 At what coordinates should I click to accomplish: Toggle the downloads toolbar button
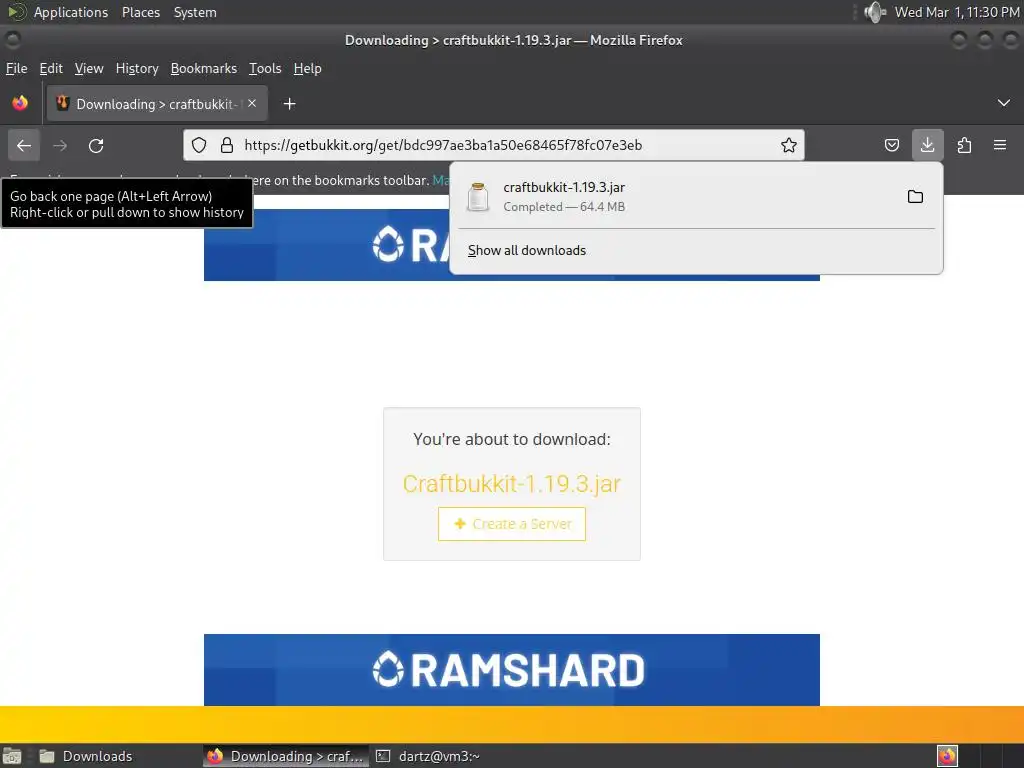(x=927, y=145)
